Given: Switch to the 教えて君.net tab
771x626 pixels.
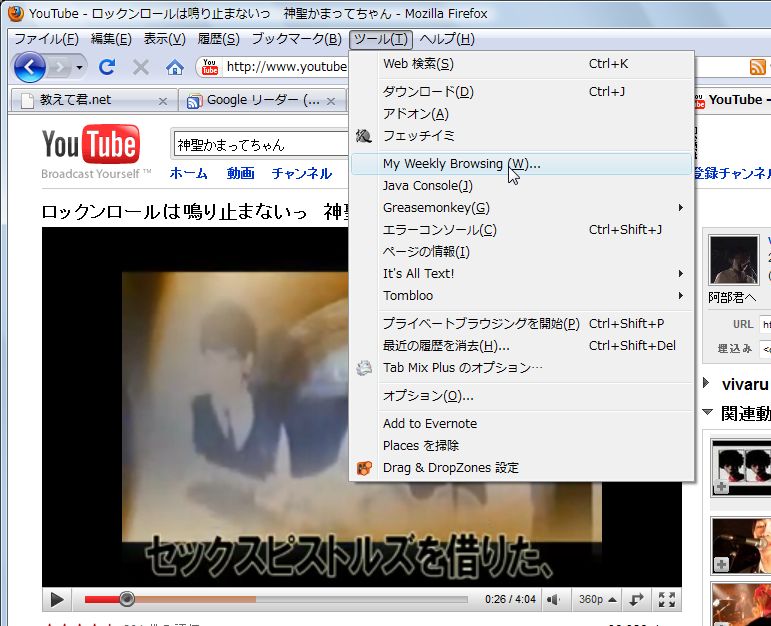Looking at the screenshot, I should click(92, 100).
